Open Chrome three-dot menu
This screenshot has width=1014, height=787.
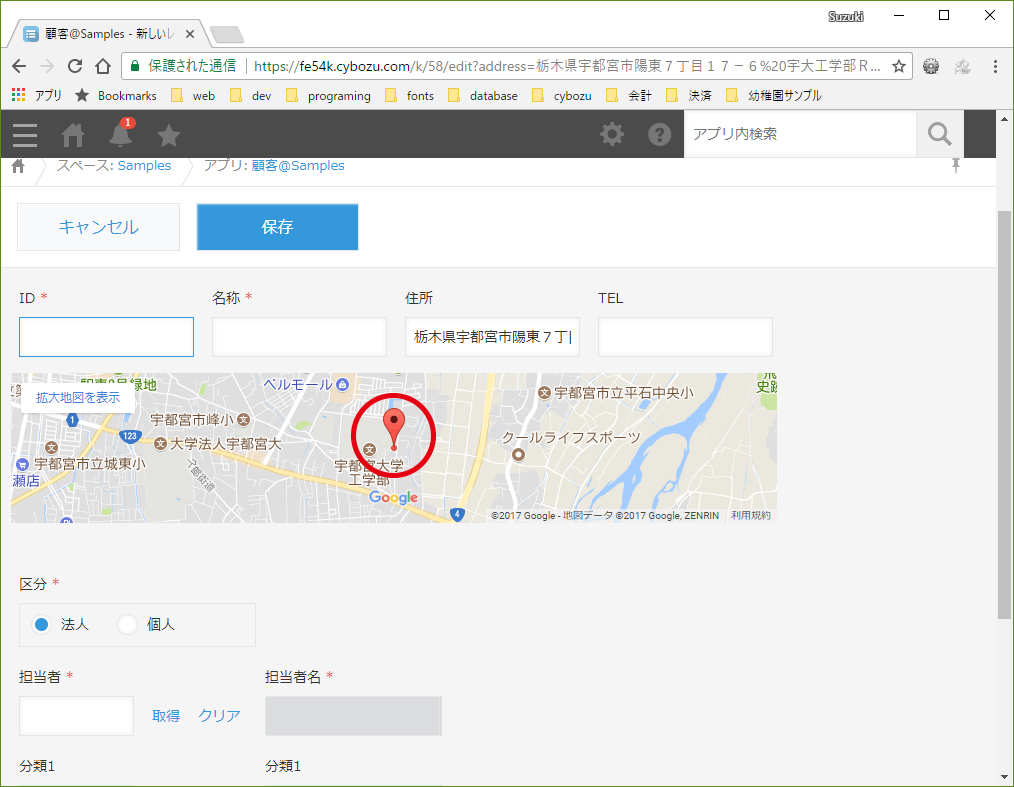click(995, 66)
